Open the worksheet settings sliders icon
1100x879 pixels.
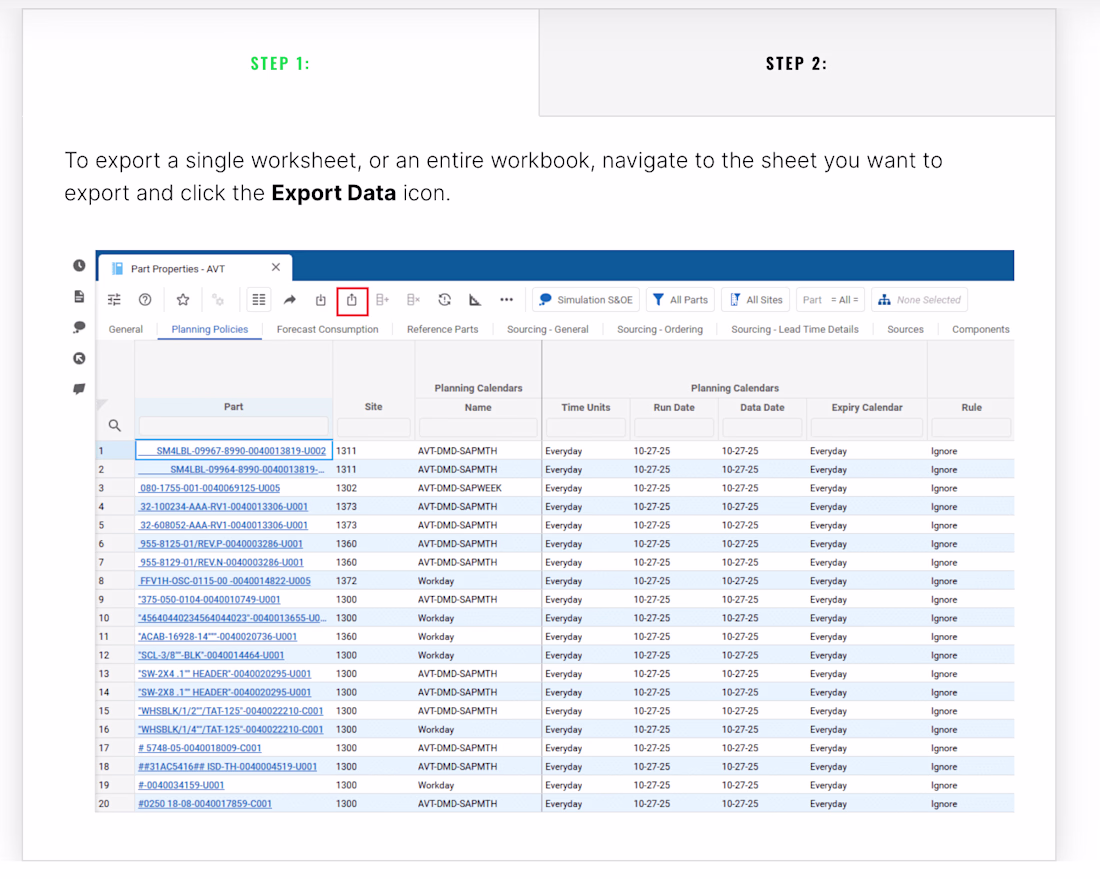pos(114,300)
